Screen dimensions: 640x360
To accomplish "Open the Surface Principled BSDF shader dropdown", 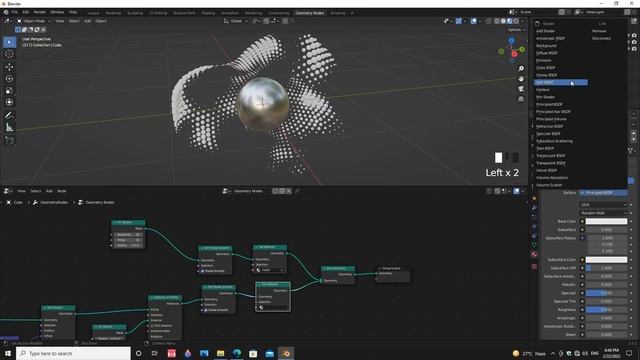I will (x=603, y=193).
